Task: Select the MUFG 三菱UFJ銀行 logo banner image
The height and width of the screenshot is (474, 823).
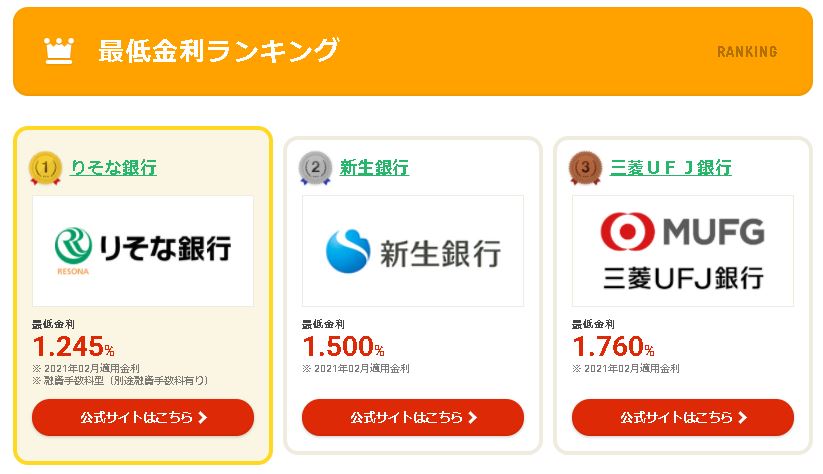Action: click(x=683, y=251)
